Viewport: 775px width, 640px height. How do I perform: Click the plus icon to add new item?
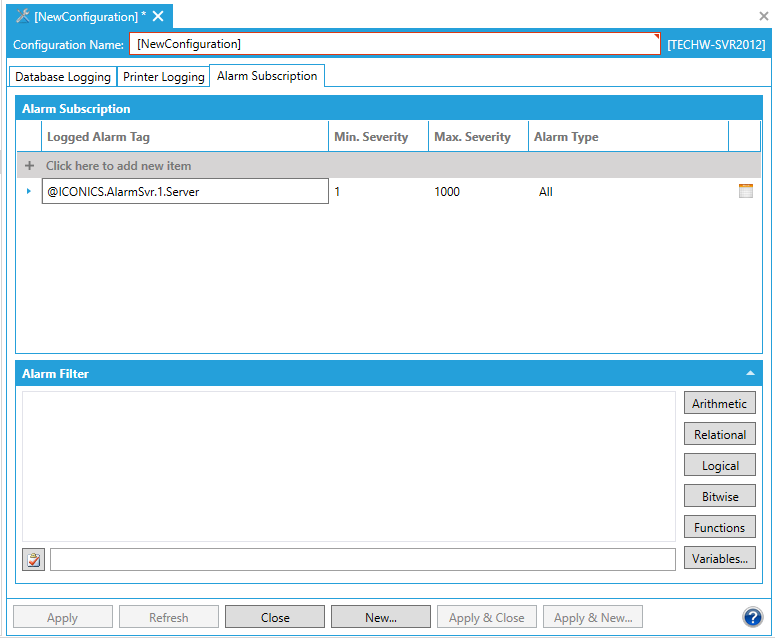(29, 166)
